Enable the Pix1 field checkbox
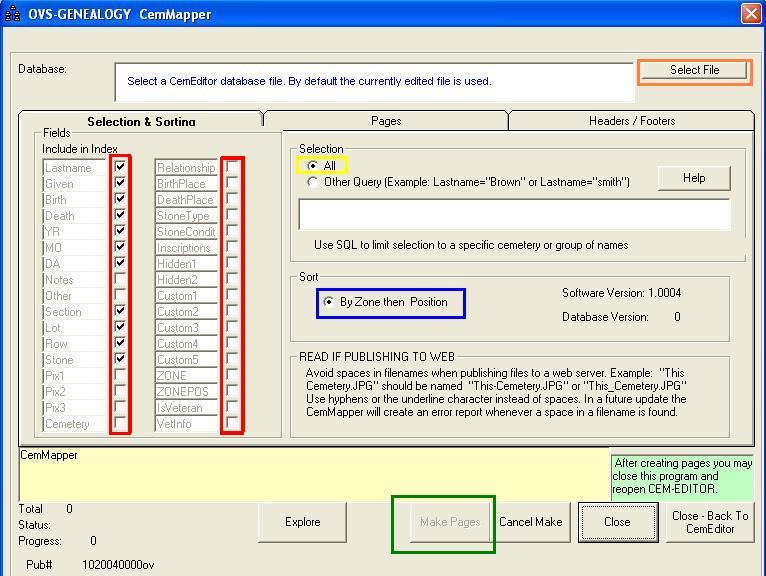 (120, 375)
